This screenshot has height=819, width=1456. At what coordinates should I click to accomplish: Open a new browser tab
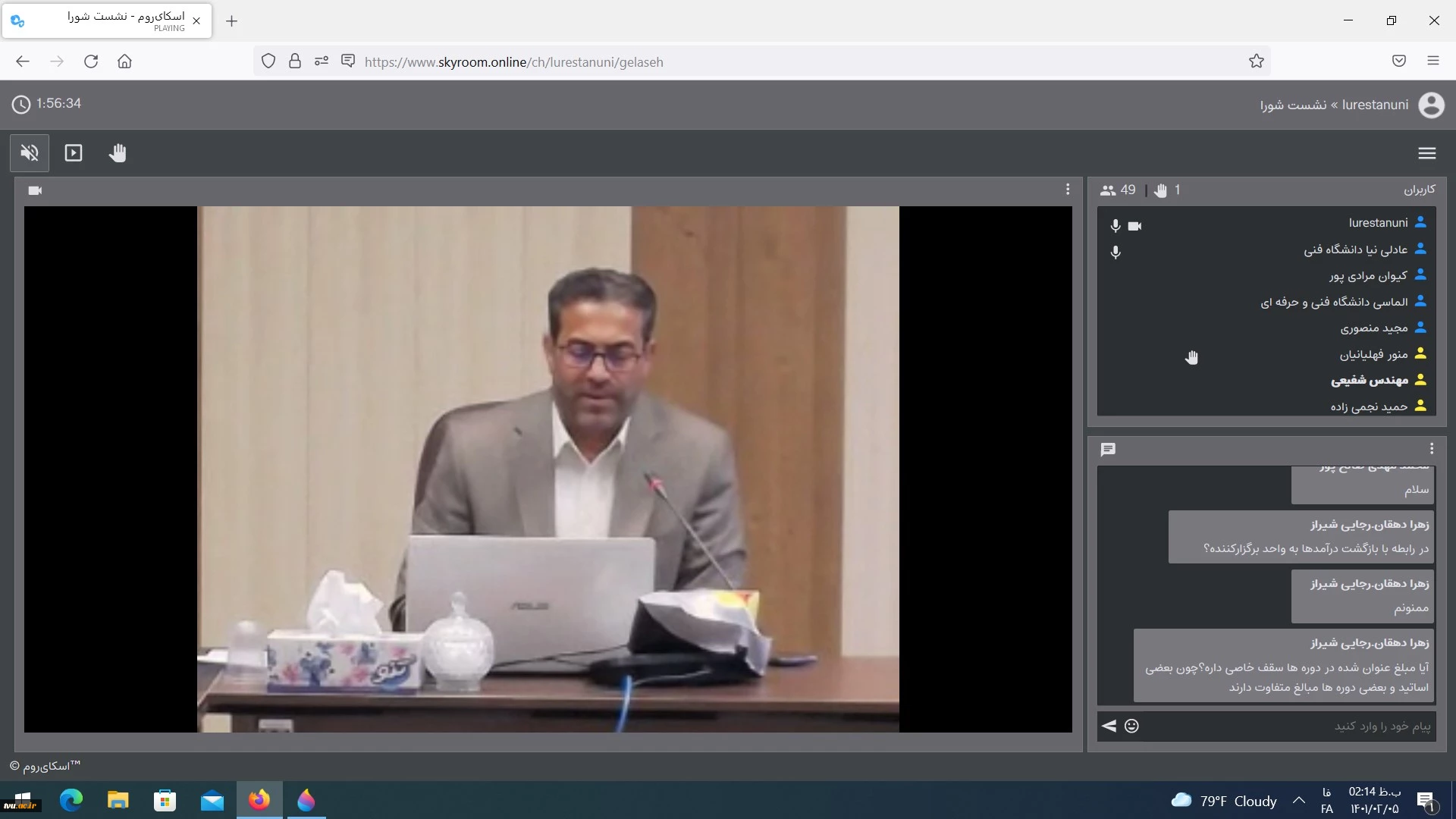point(232,21)
